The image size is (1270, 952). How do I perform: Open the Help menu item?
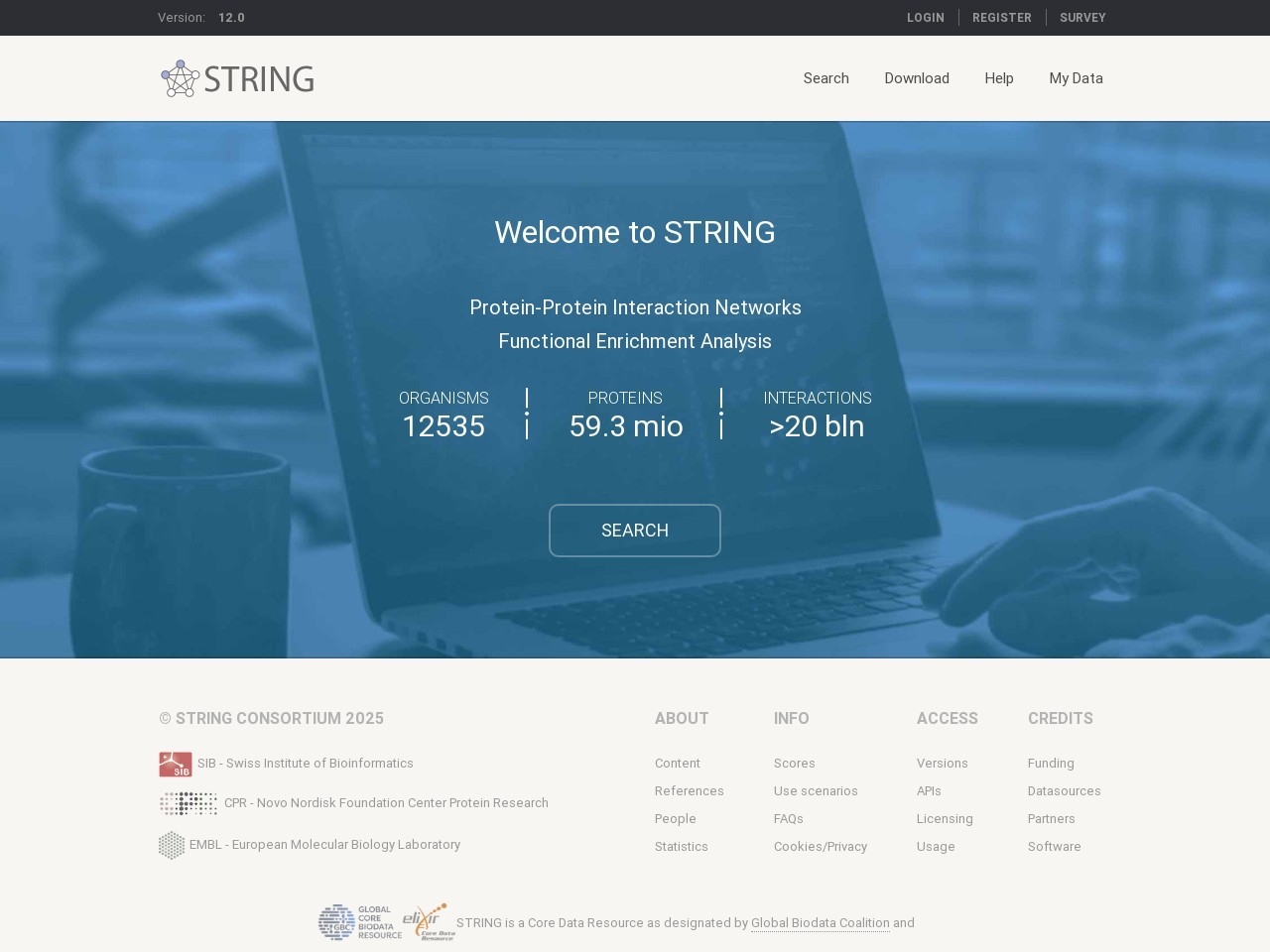pos(999,78)
